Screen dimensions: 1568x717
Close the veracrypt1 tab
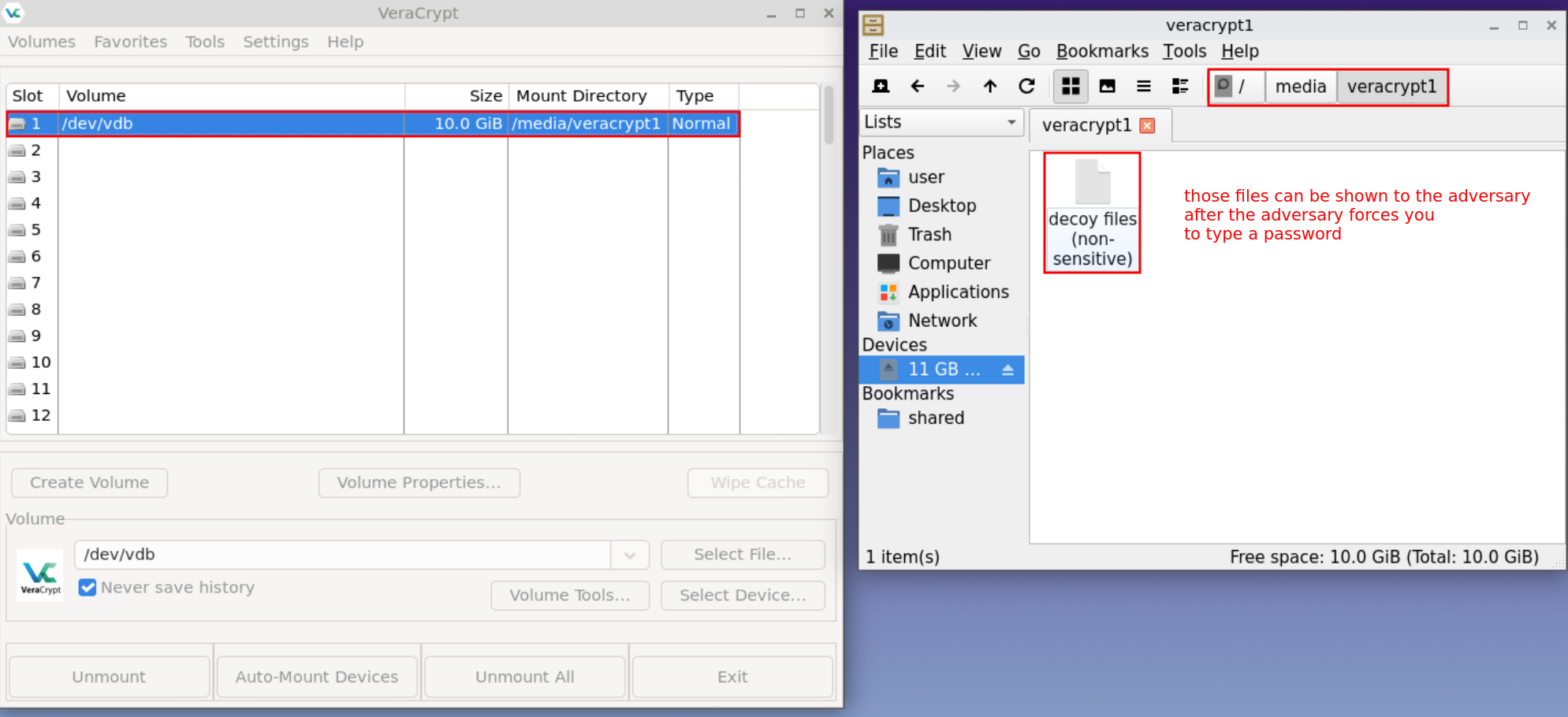pyautogui.click(x=1148, y=125)
